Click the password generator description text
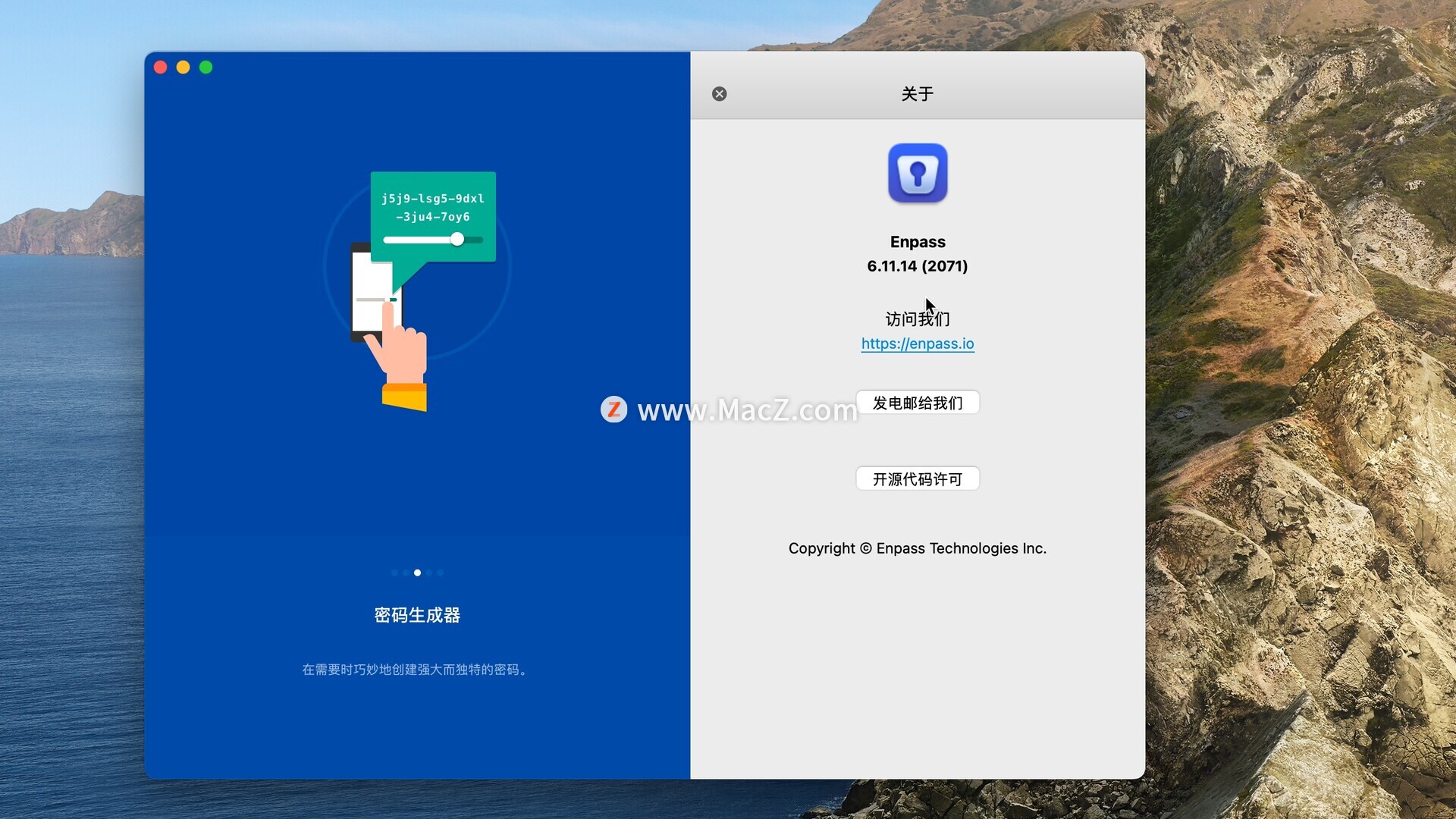1456x819 pixels. [415, 670]
